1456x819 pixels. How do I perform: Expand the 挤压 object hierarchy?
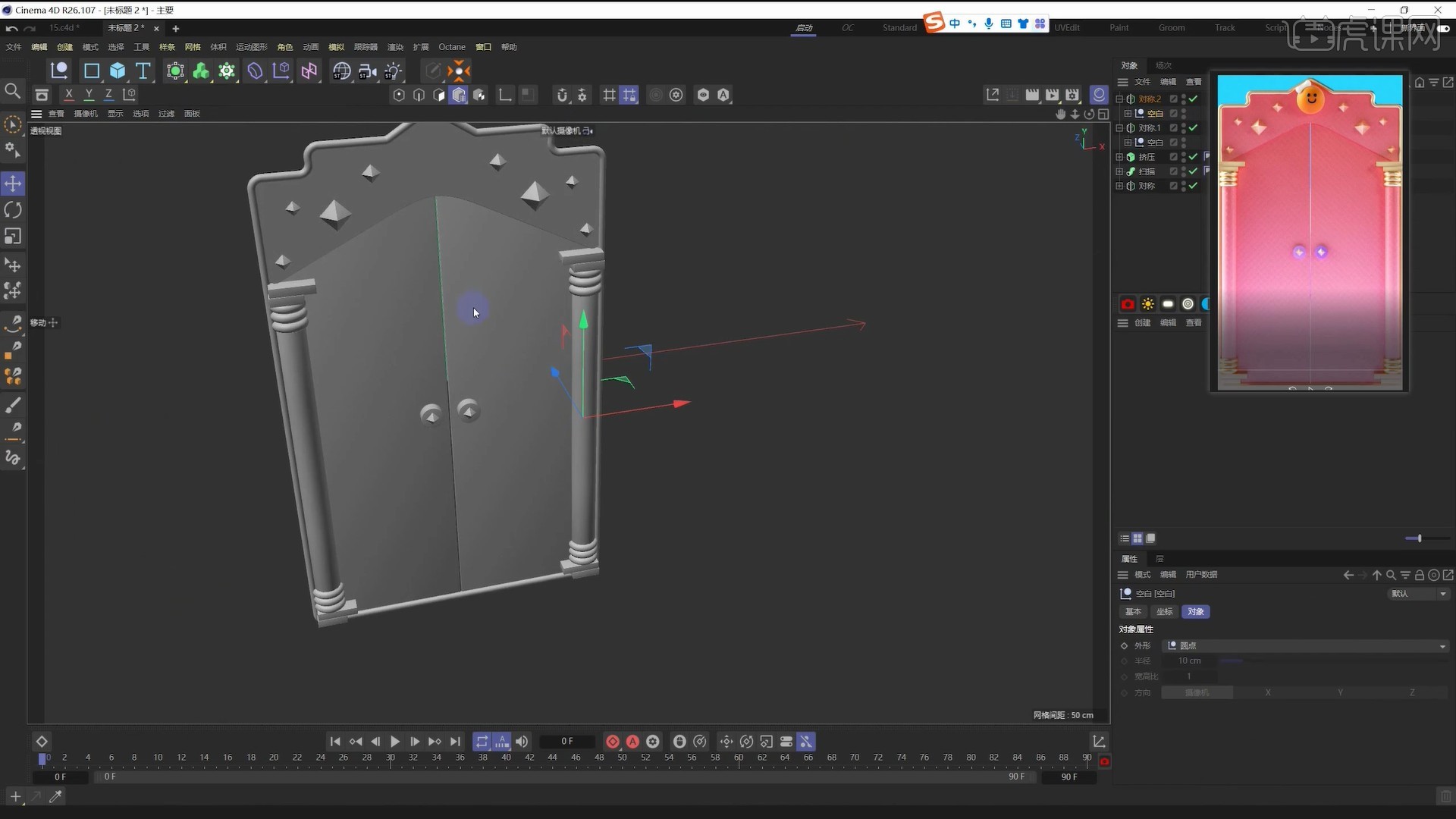point(1119,156)
